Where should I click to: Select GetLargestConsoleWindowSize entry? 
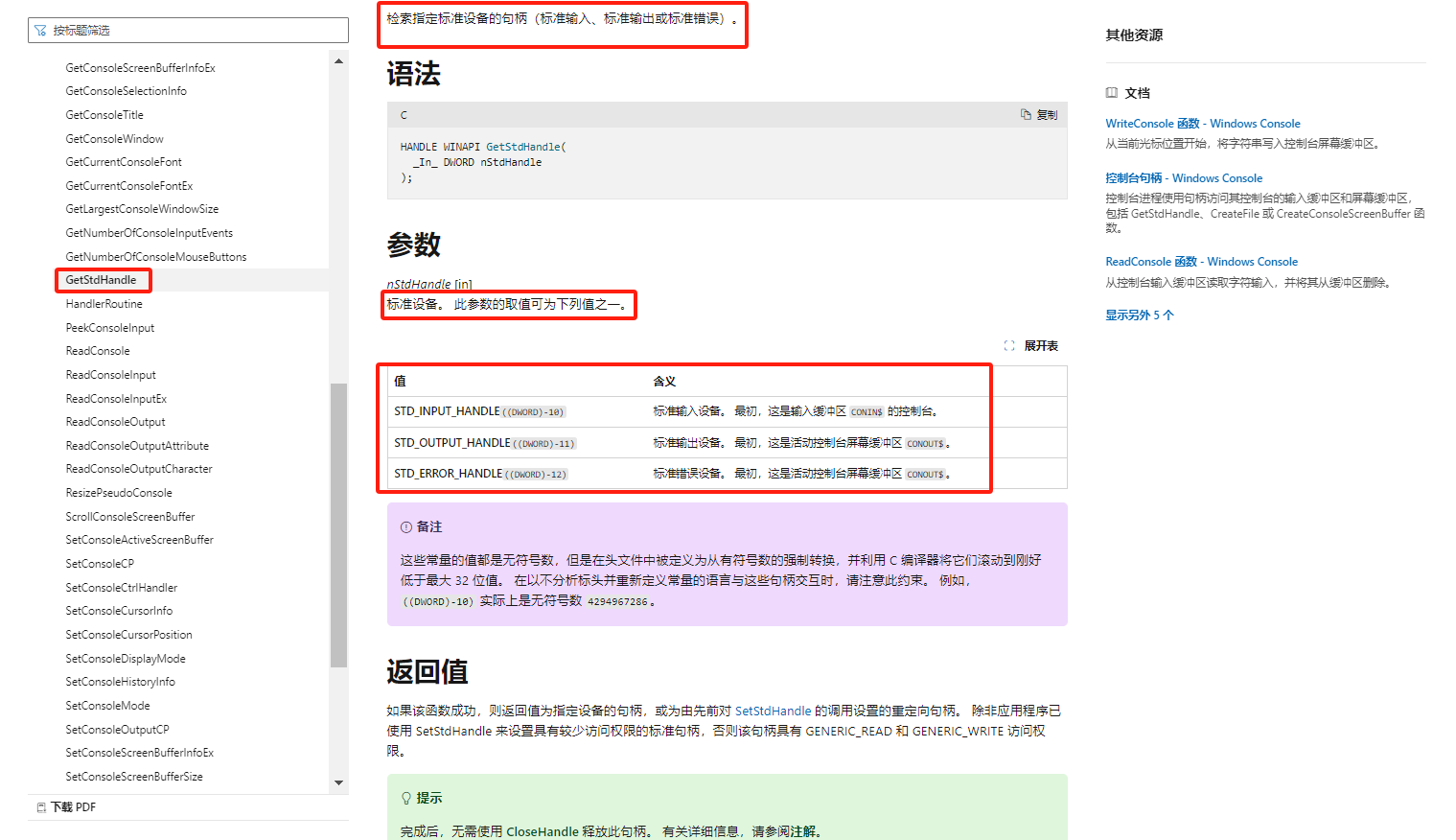pos(142,209)
